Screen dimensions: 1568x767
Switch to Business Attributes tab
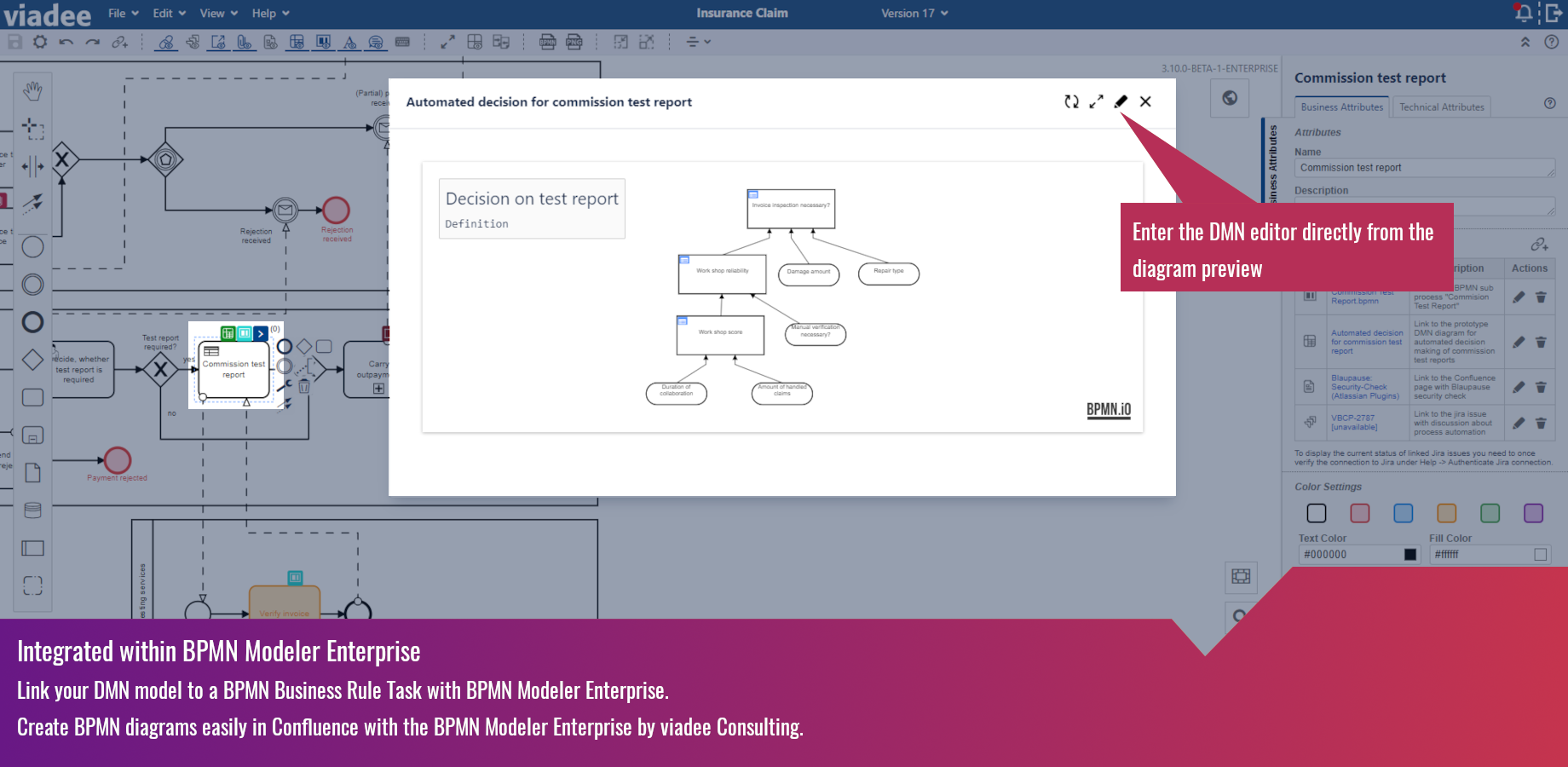point(1342,107)
